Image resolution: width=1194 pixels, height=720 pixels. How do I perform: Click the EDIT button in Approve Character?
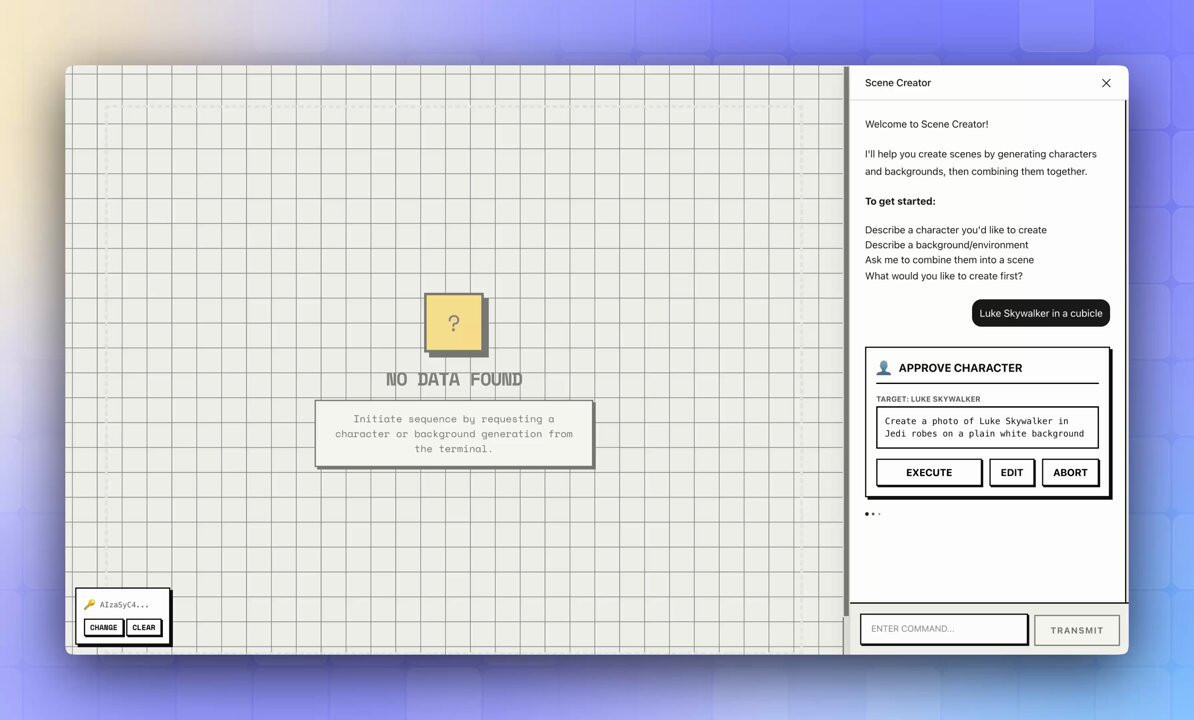point(1012,473)
